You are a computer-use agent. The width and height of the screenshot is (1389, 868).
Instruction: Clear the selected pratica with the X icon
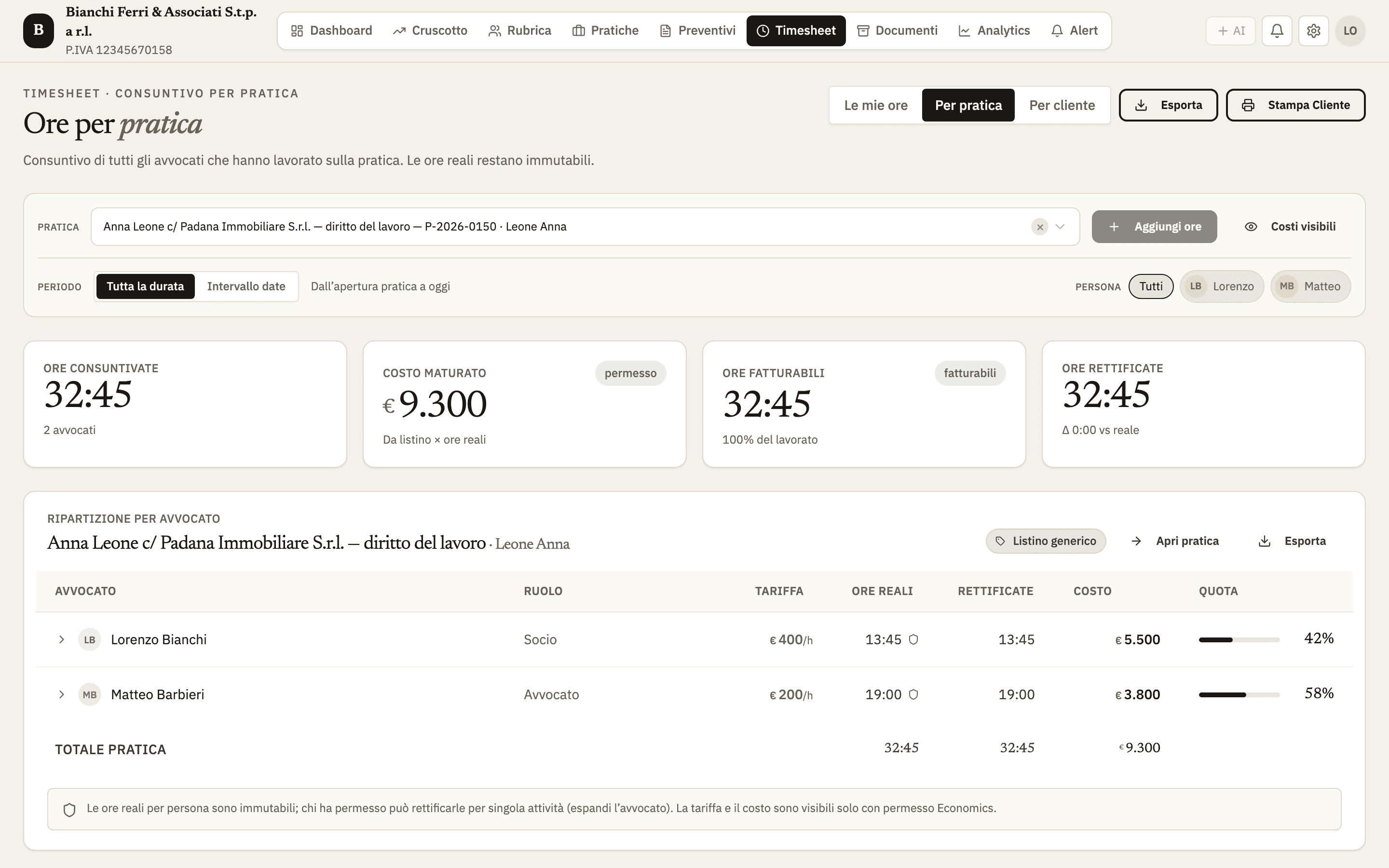(1039, 227)
